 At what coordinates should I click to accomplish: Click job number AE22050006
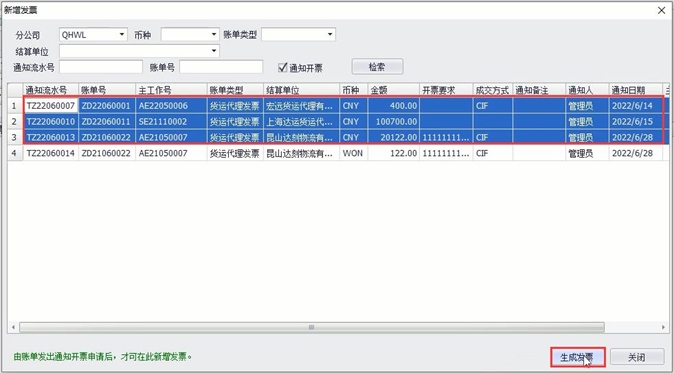coord(171,106)
